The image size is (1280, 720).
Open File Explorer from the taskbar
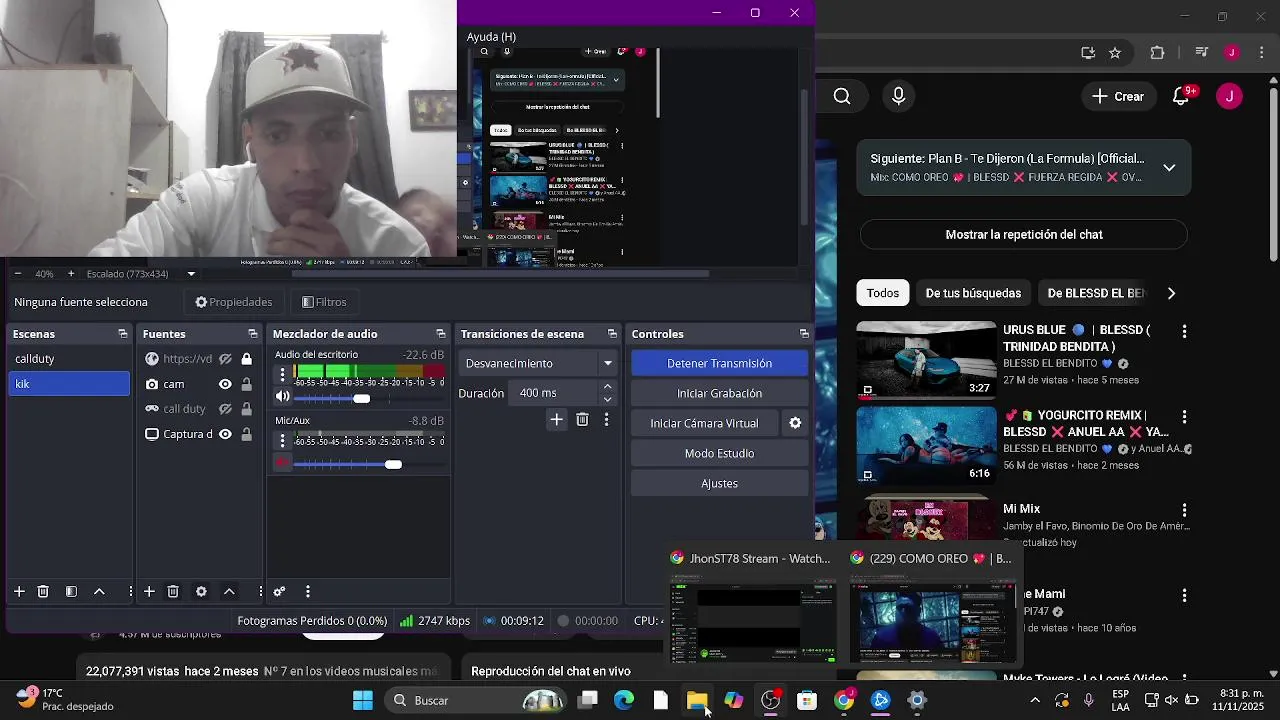coord(697,700)
